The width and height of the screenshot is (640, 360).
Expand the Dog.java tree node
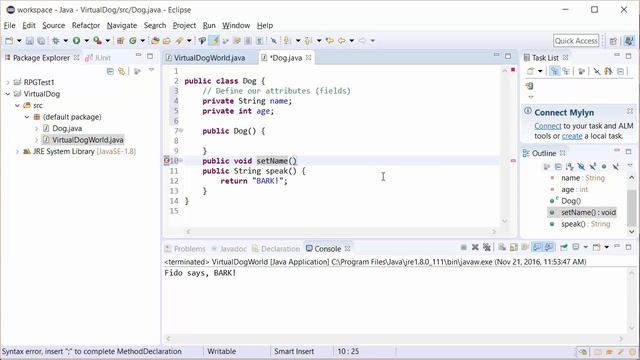click(x=36, y=129)
